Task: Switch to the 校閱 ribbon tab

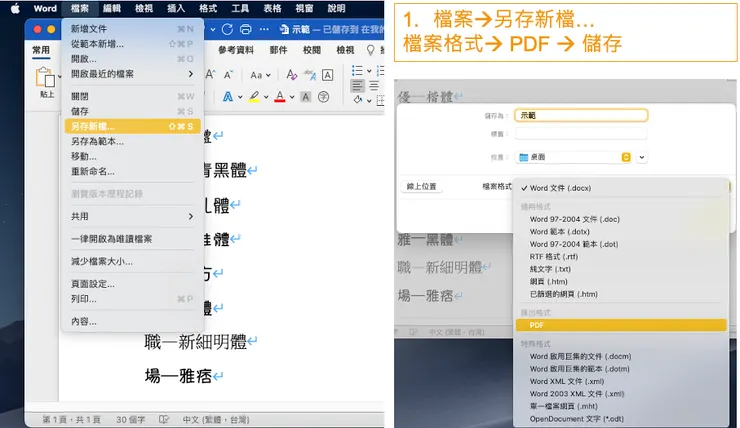Action: pyautogui.click(x=312, y=50)
